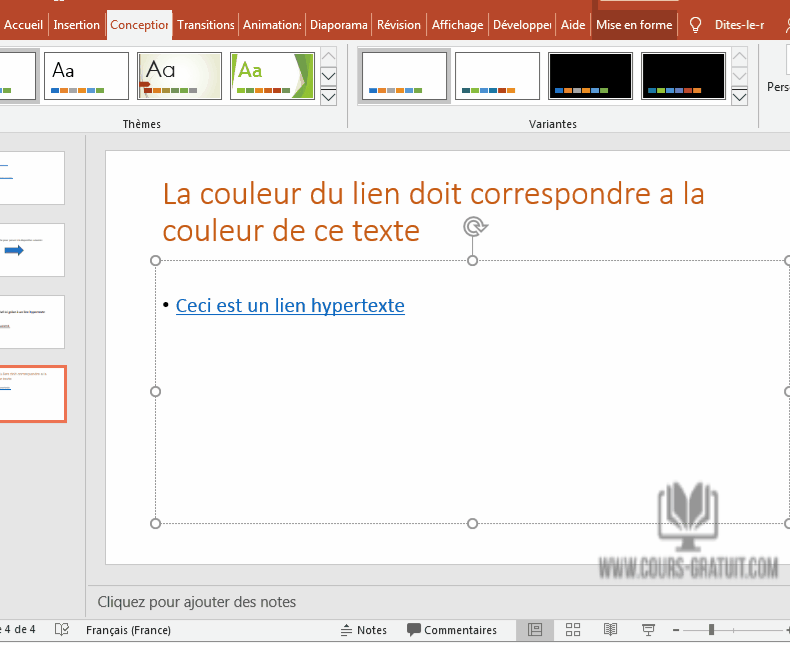This screenshot has width=790, height=650.
Task: Open the Accueil ribbon tab
Action: [23, 25]
